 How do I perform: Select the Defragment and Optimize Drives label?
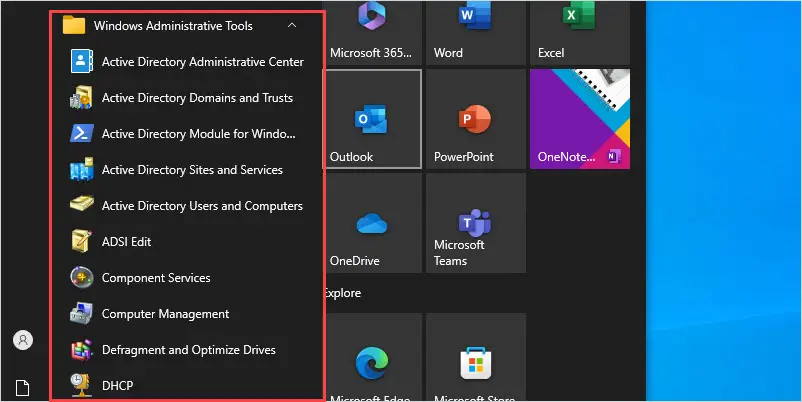(x=189, y=350)
